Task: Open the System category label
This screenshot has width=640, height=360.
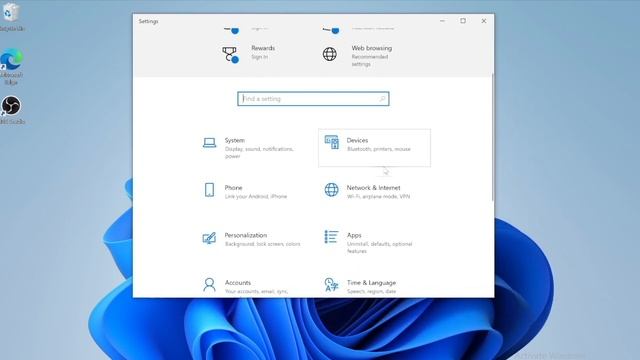Action: [235, 140]
